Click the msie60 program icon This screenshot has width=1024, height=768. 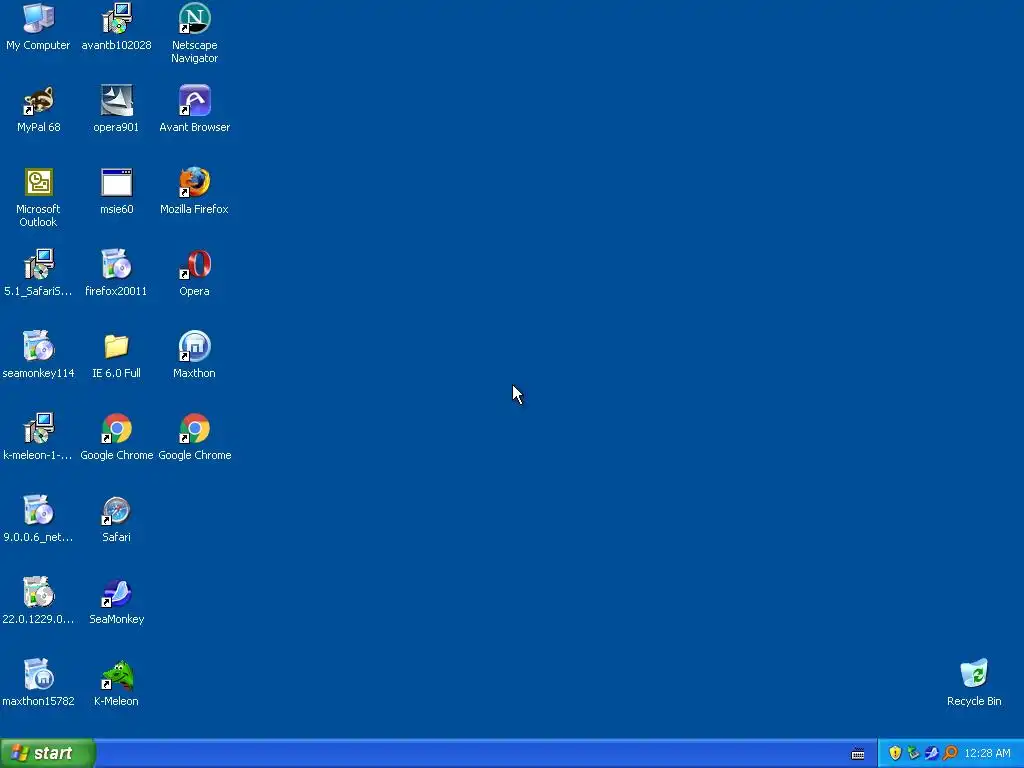116,182
